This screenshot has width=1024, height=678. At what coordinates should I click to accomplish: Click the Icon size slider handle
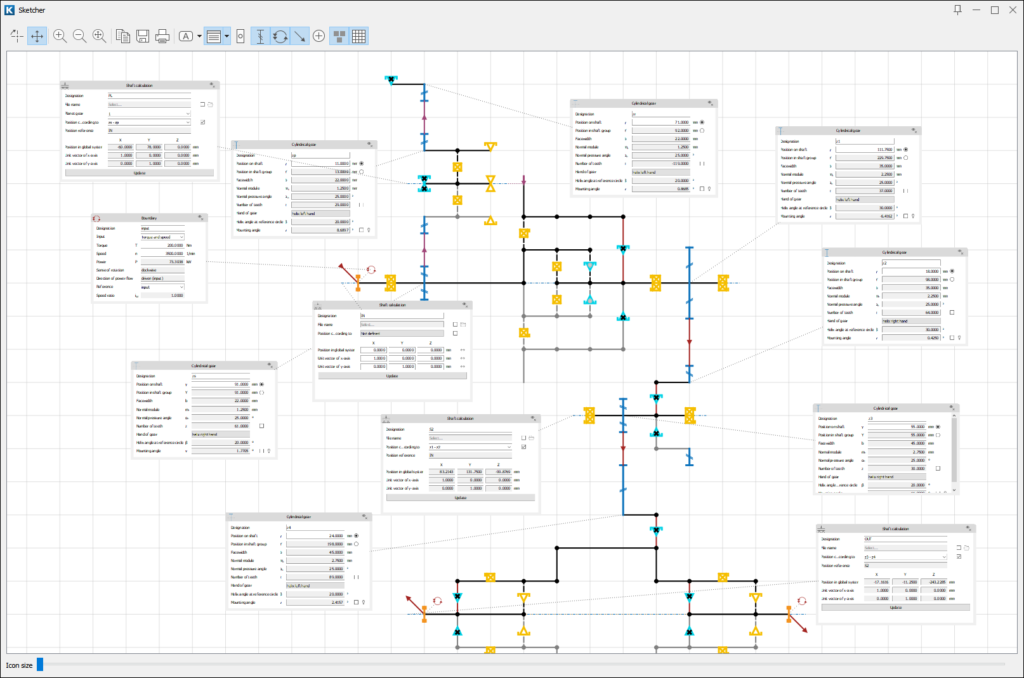coord(40,663)
